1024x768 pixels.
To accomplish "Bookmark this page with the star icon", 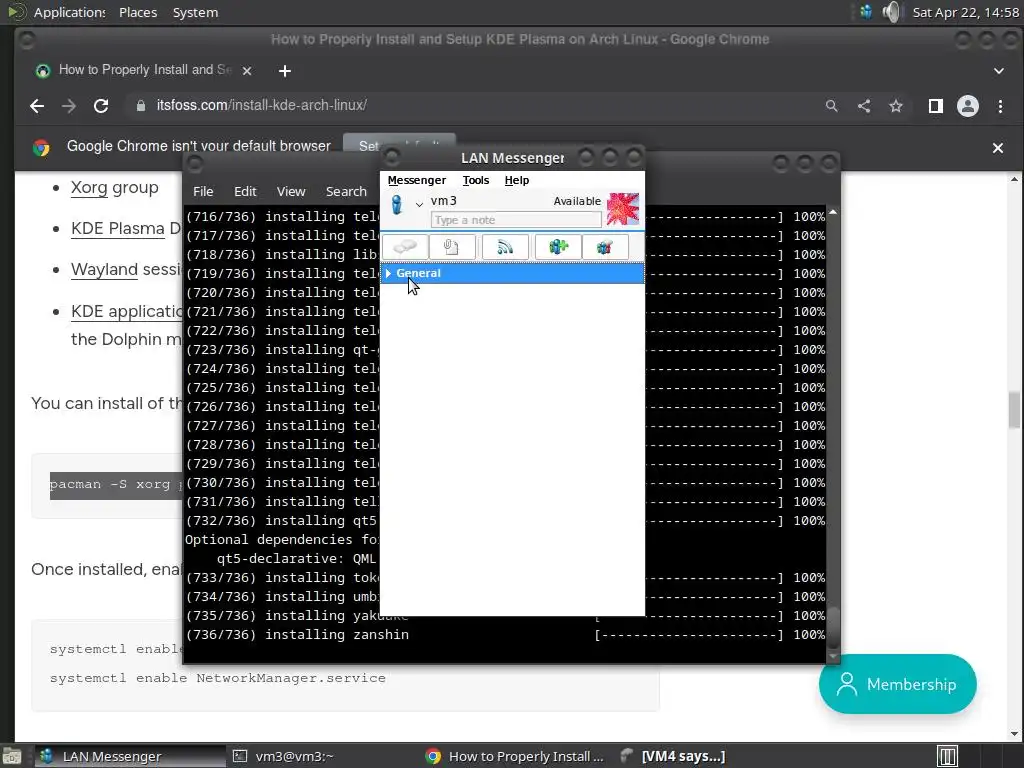I will pyautogui.click(x=896, y=106).
